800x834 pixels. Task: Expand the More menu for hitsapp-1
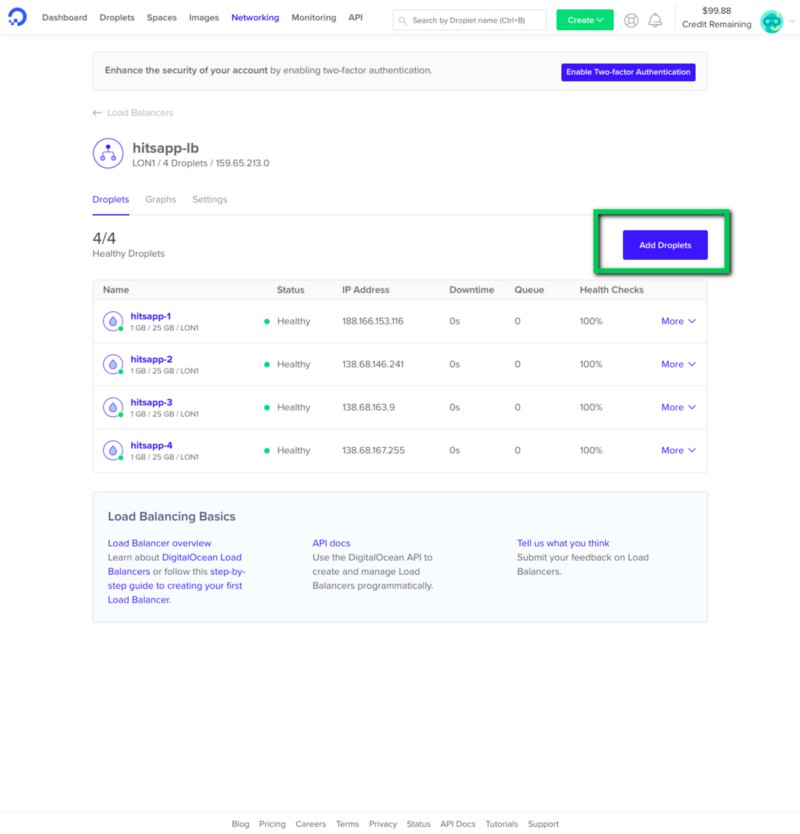[678, 321]
